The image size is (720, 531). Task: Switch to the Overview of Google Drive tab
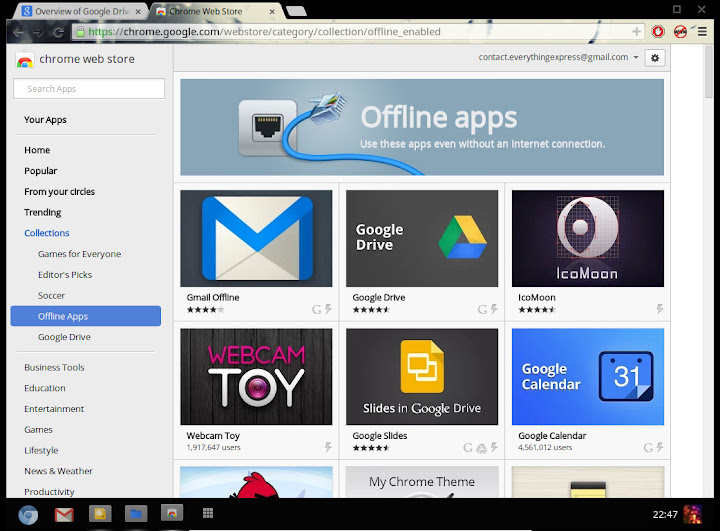pos(78,11)
